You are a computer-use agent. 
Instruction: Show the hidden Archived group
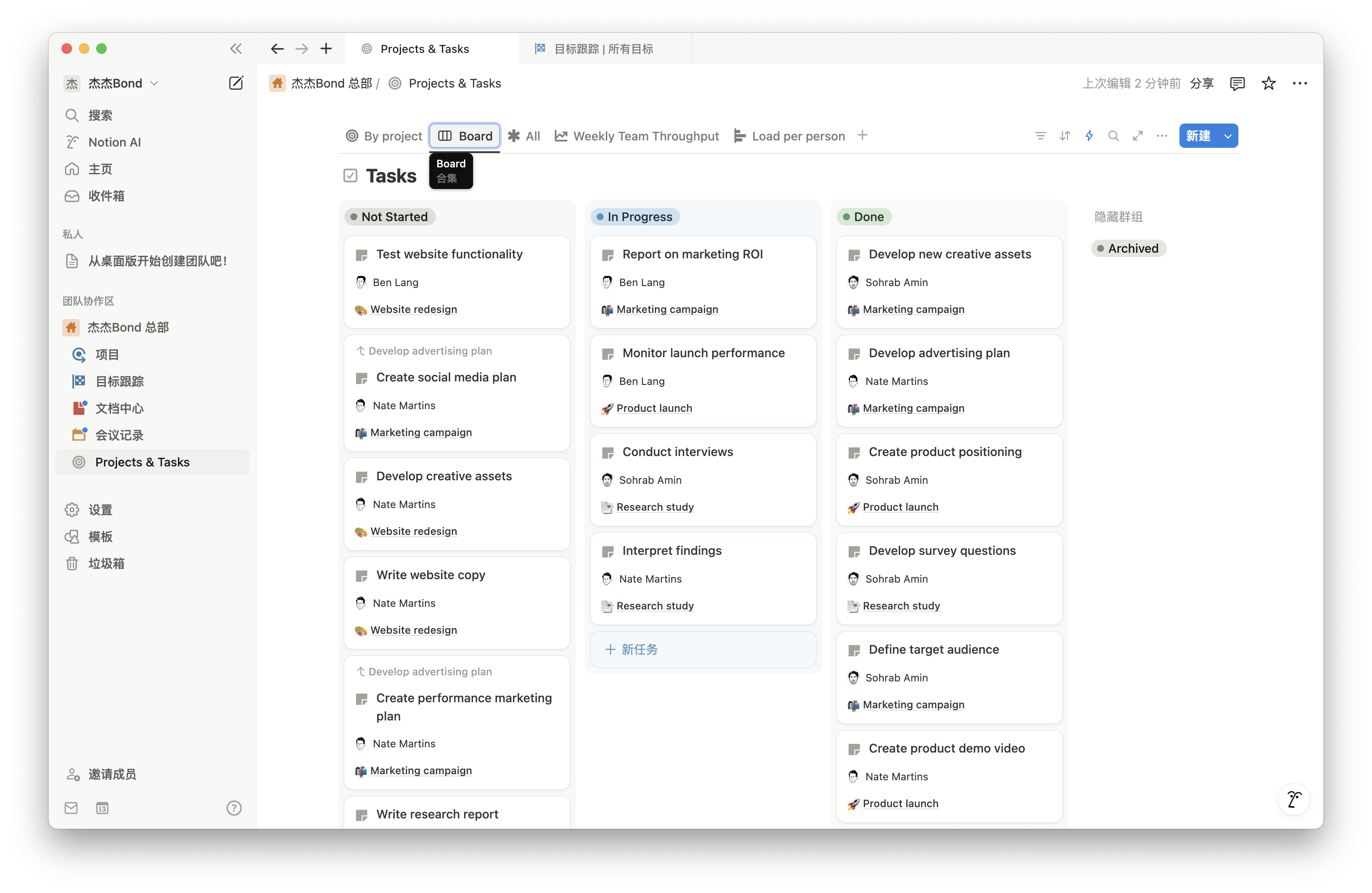click(1128, 248)
